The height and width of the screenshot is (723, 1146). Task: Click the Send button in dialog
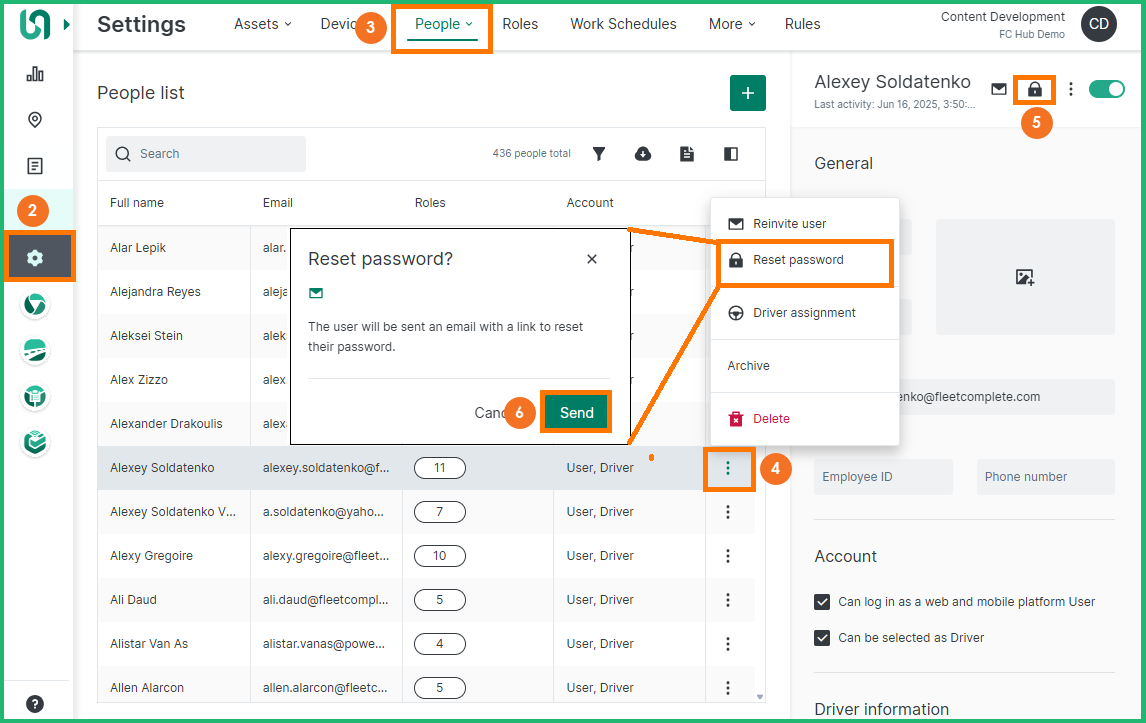(576, 412)
